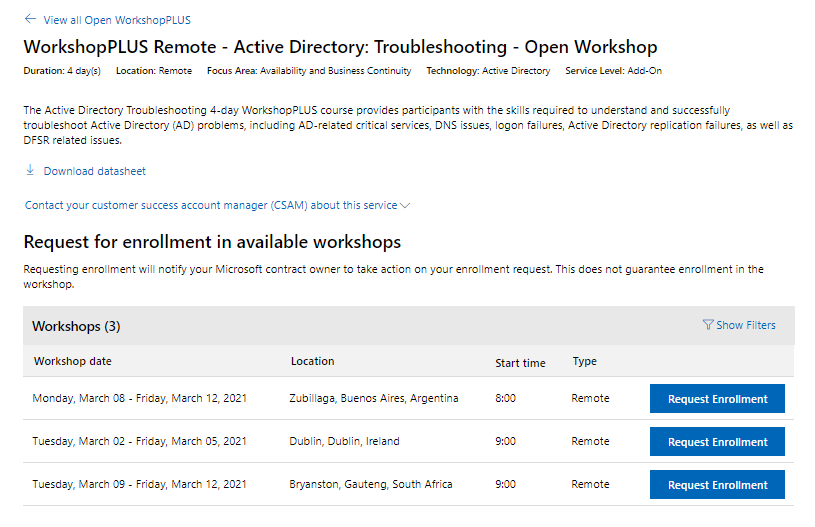Request Enrollment for Dublin workshop
The image size is (815, 527).
coord(717,442)
